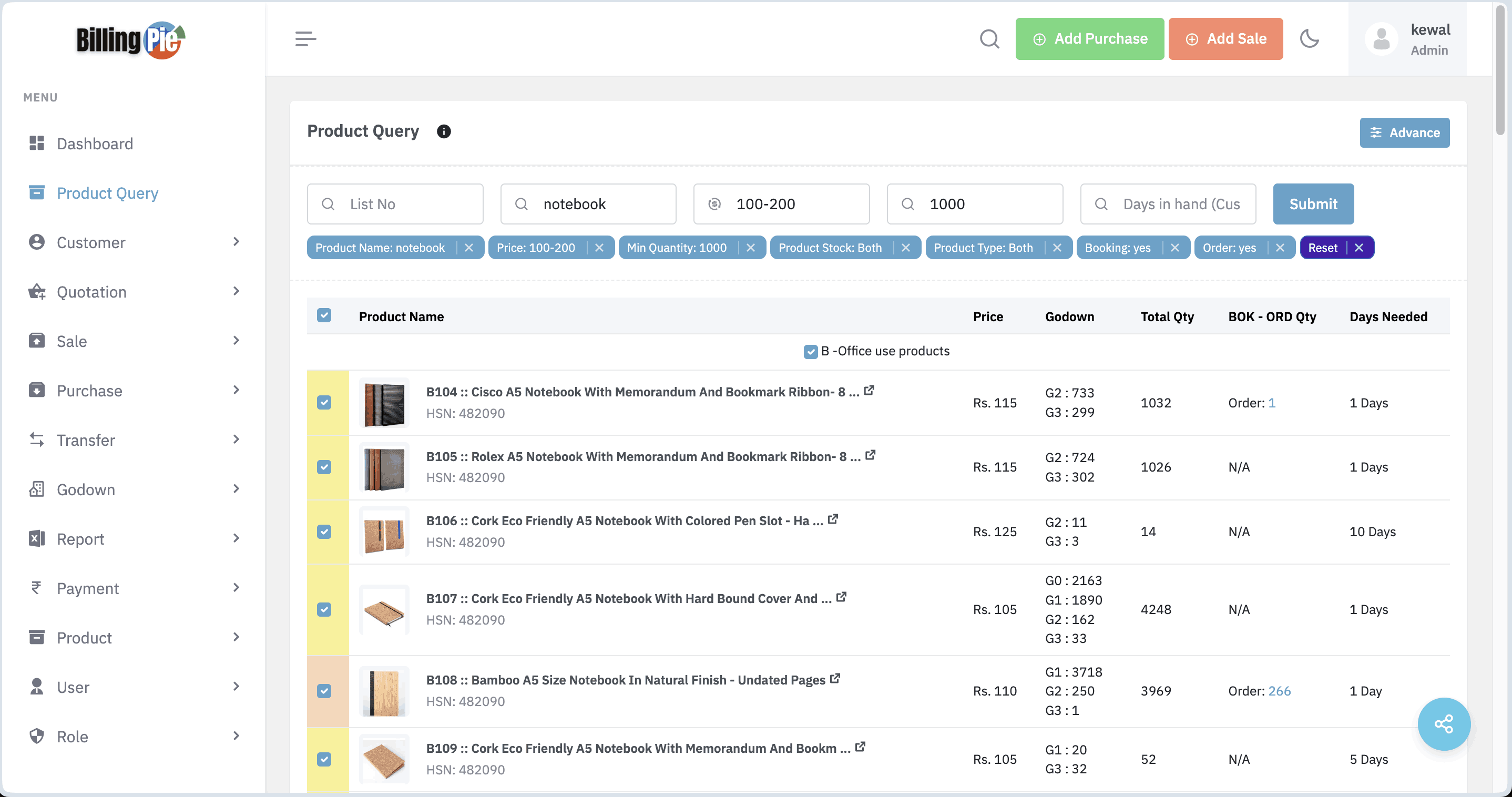Expand the Report menu chevron
The height and width of the screenshot is (797, 1512).
(x=236, y=538)
